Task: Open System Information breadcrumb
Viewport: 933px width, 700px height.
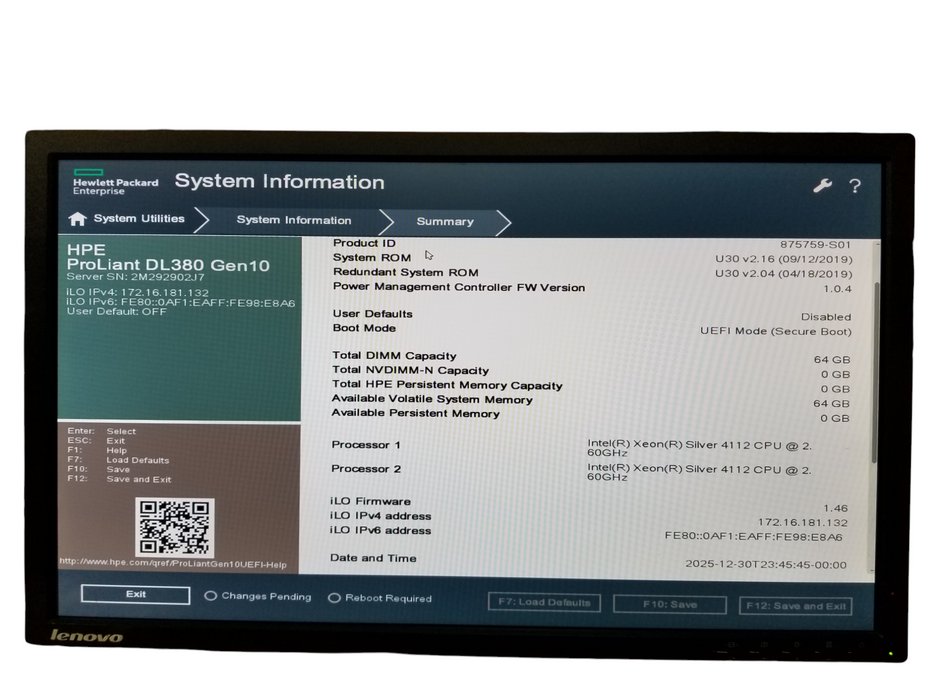Action: [294, 220]
